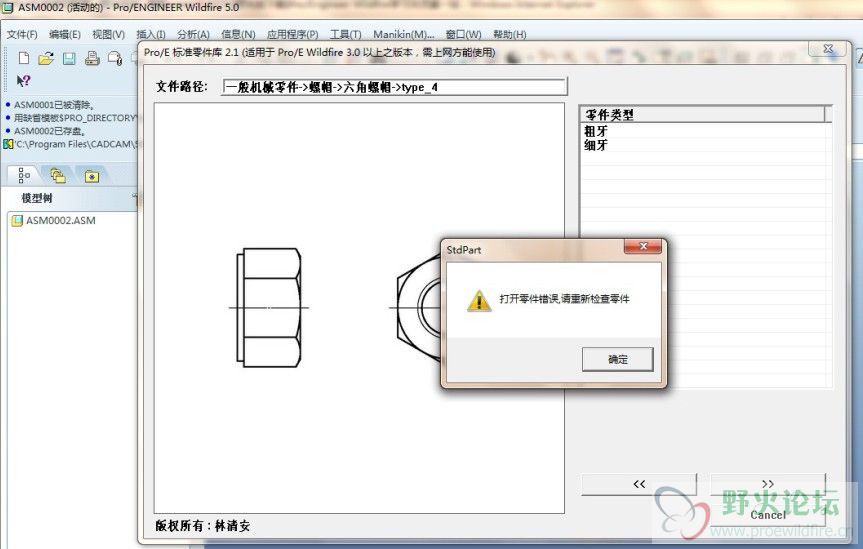Click the Print icon in toolbar
Screen dimensions: 863x549
pyautogui.click(x=92, y=58)
